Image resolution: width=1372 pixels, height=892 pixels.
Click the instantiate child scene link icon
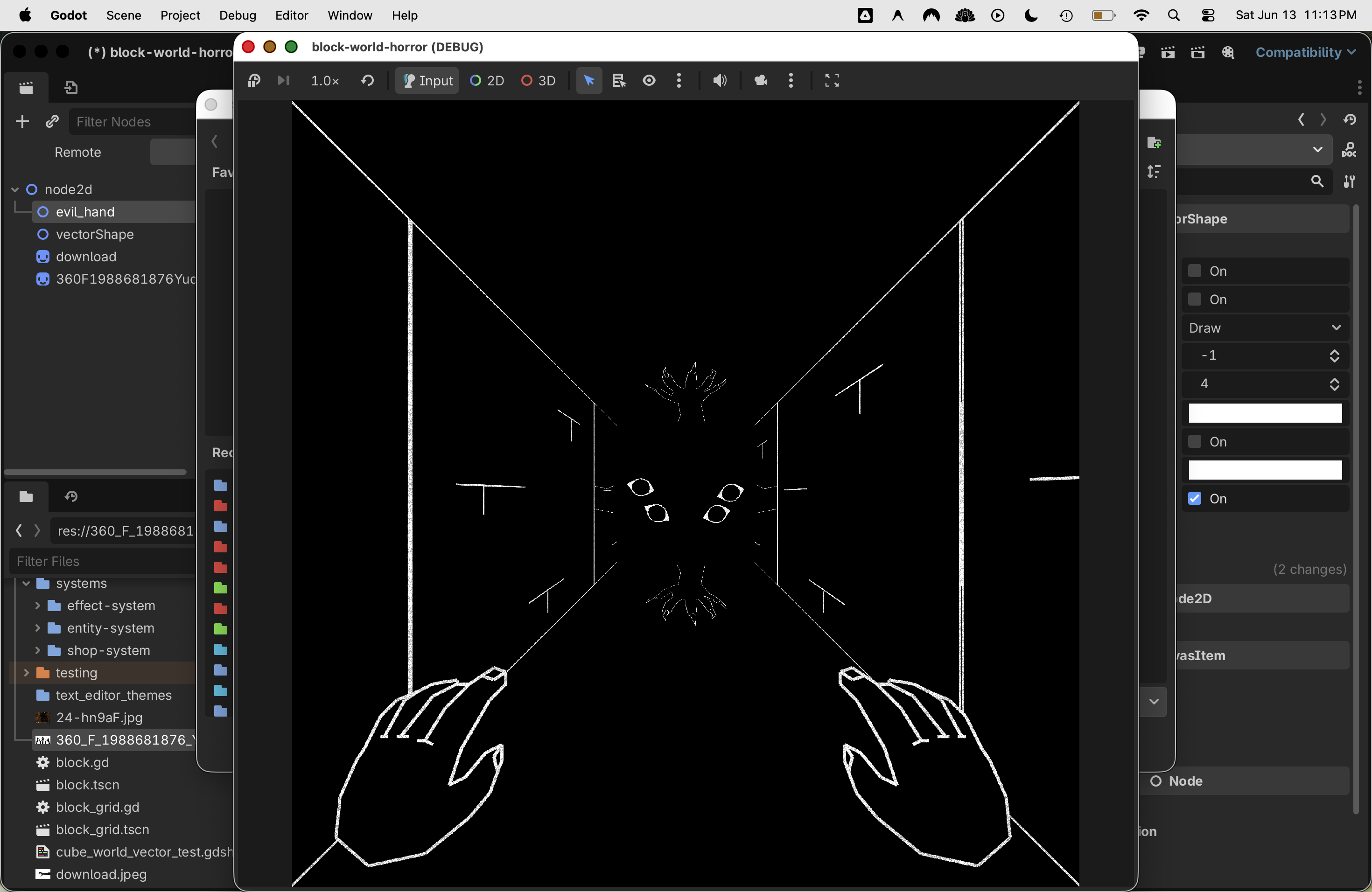[52, 122]
